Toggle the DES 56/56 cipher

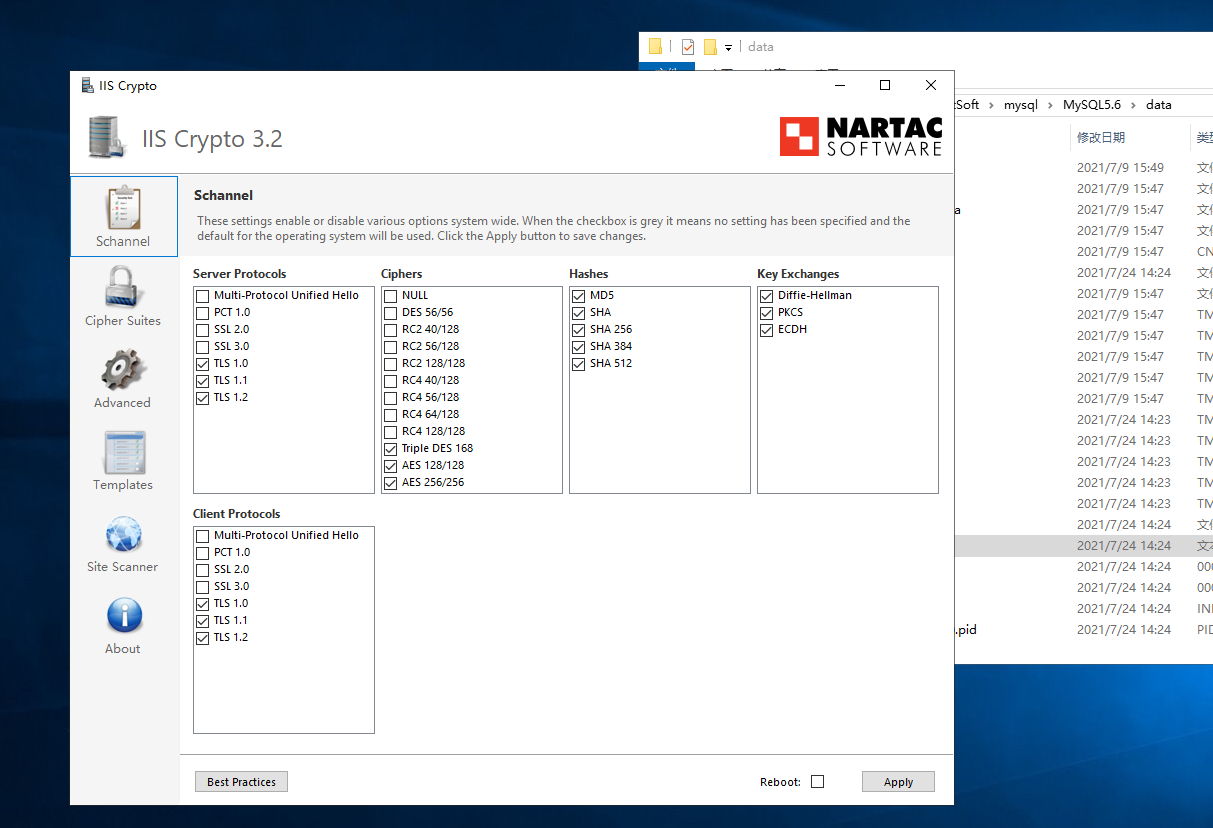(391, 313)
